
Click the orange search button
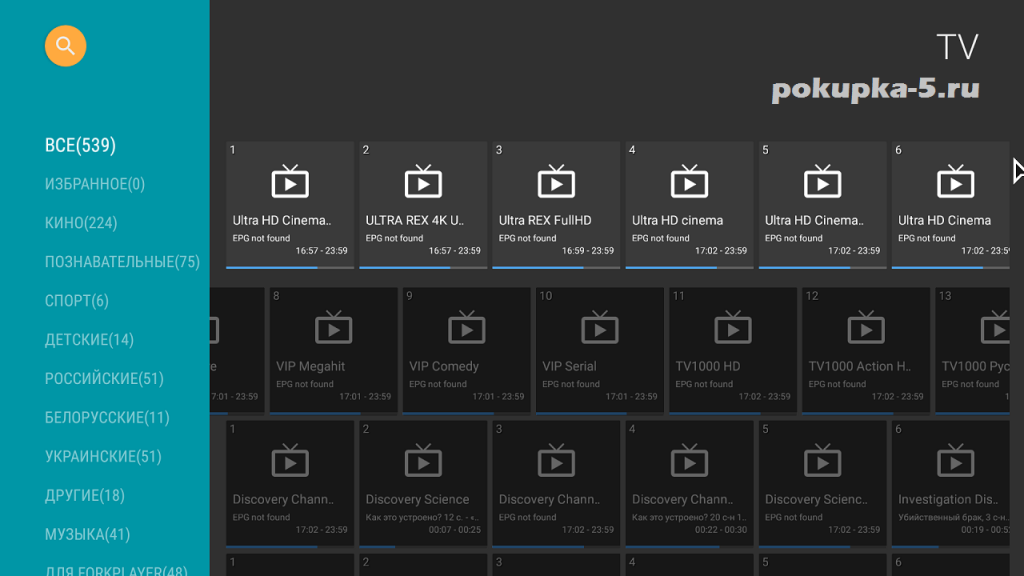click(x=65, y=46)
